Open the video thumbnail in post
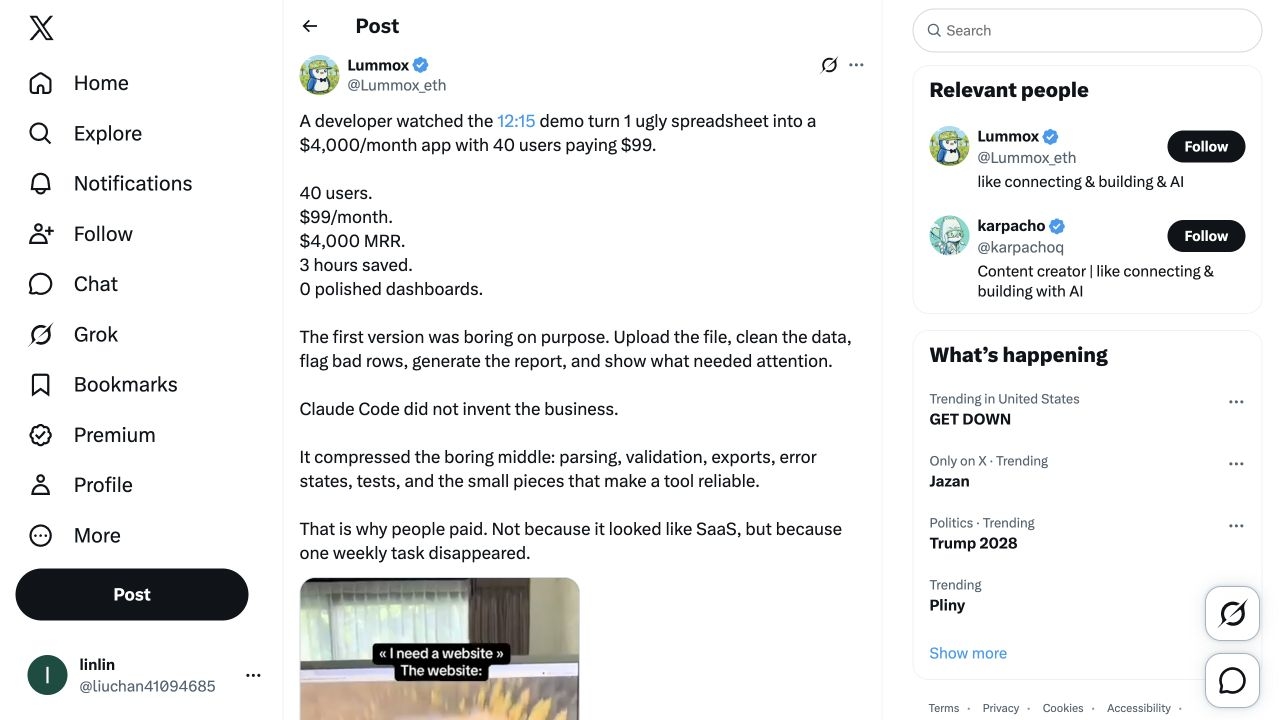 440,649
